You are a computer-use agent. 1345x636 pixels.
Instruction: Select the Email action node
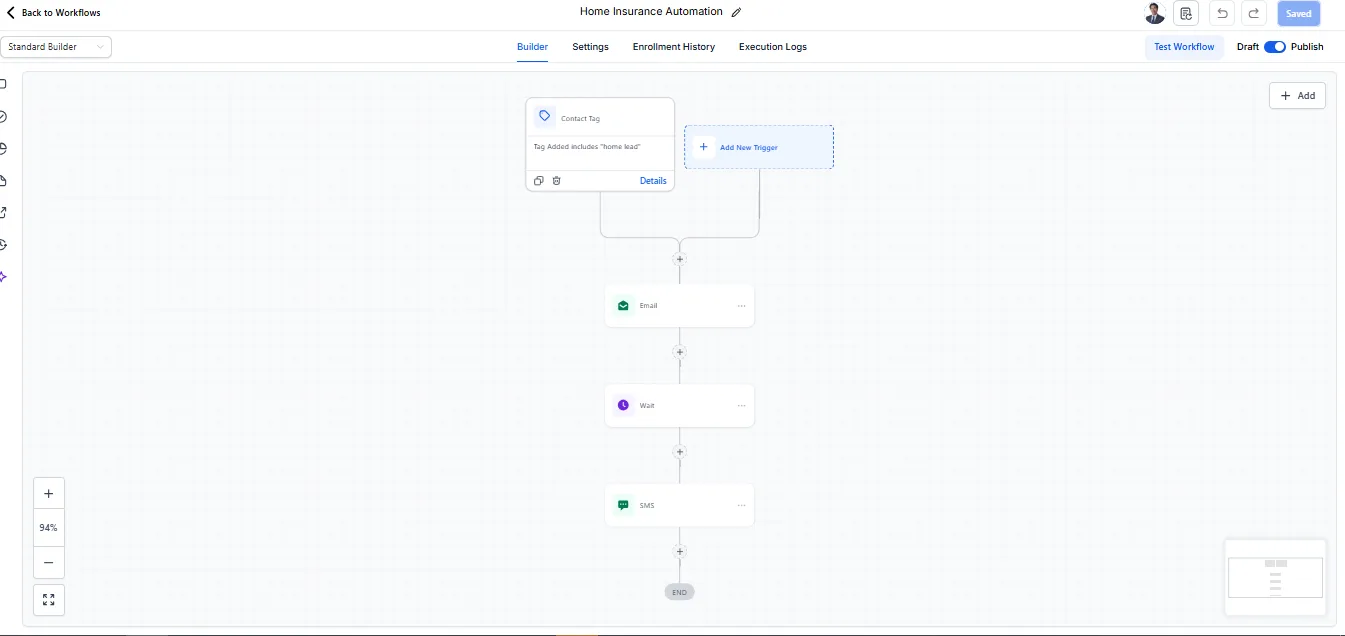(x=679, y=305)
